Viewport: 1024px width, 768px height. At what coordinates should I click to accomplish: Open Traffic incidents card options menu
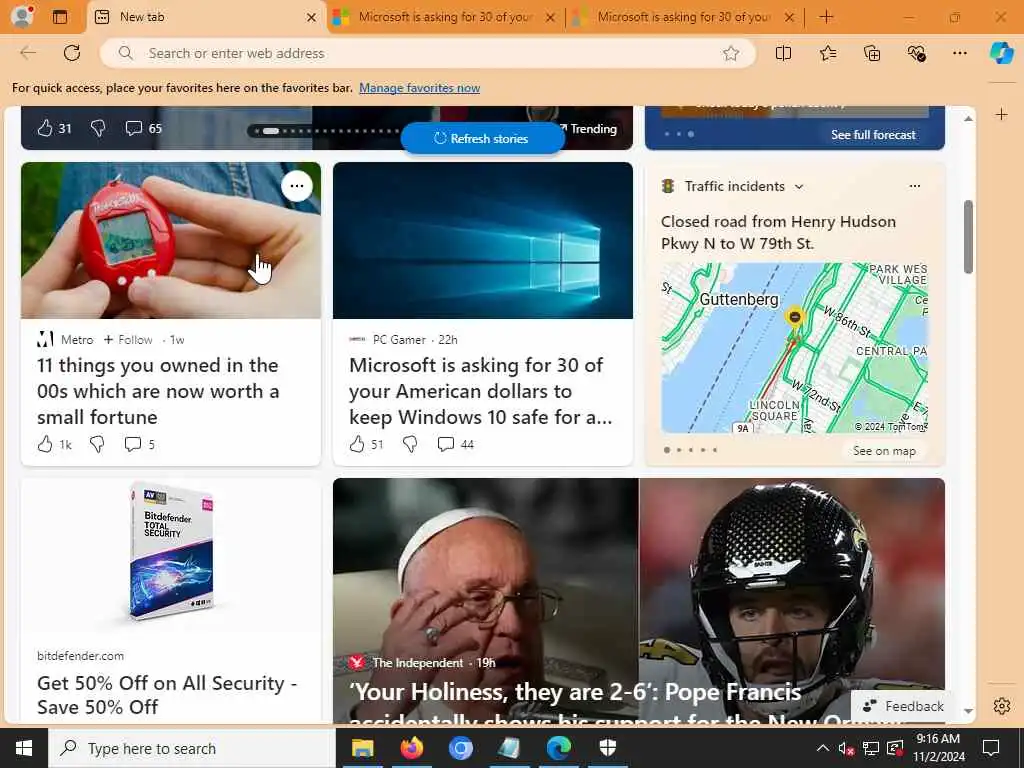pyautogui.click(x=914, y=186)
